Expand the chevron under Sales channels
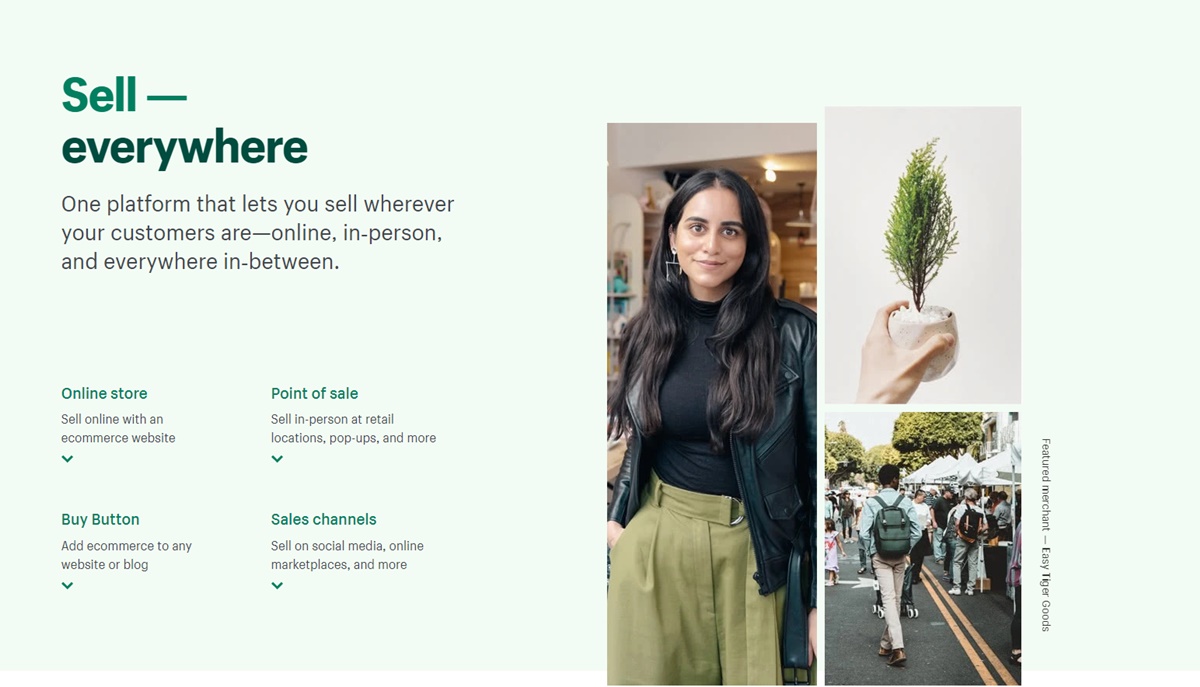Screen dimensions: 1200x687 pyautogui.click(x=277, y=586)
